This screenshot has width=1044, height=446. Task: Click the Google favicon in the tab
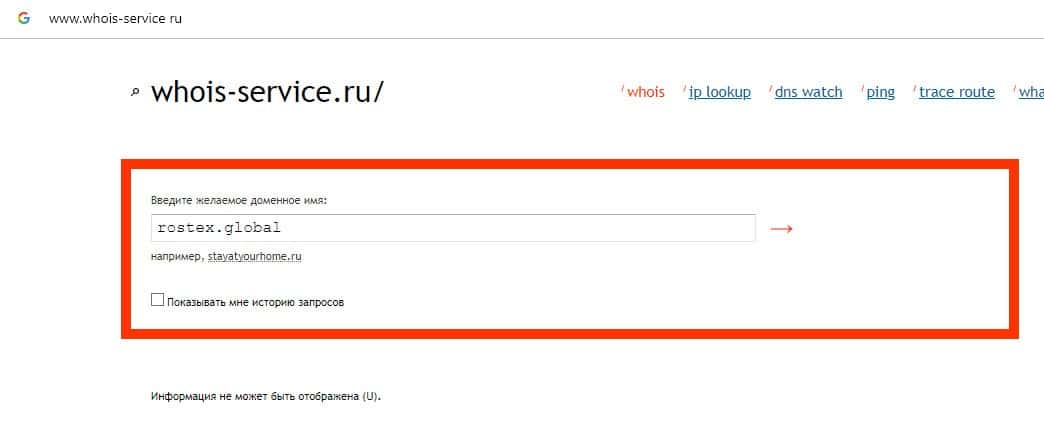pos(24,19)
